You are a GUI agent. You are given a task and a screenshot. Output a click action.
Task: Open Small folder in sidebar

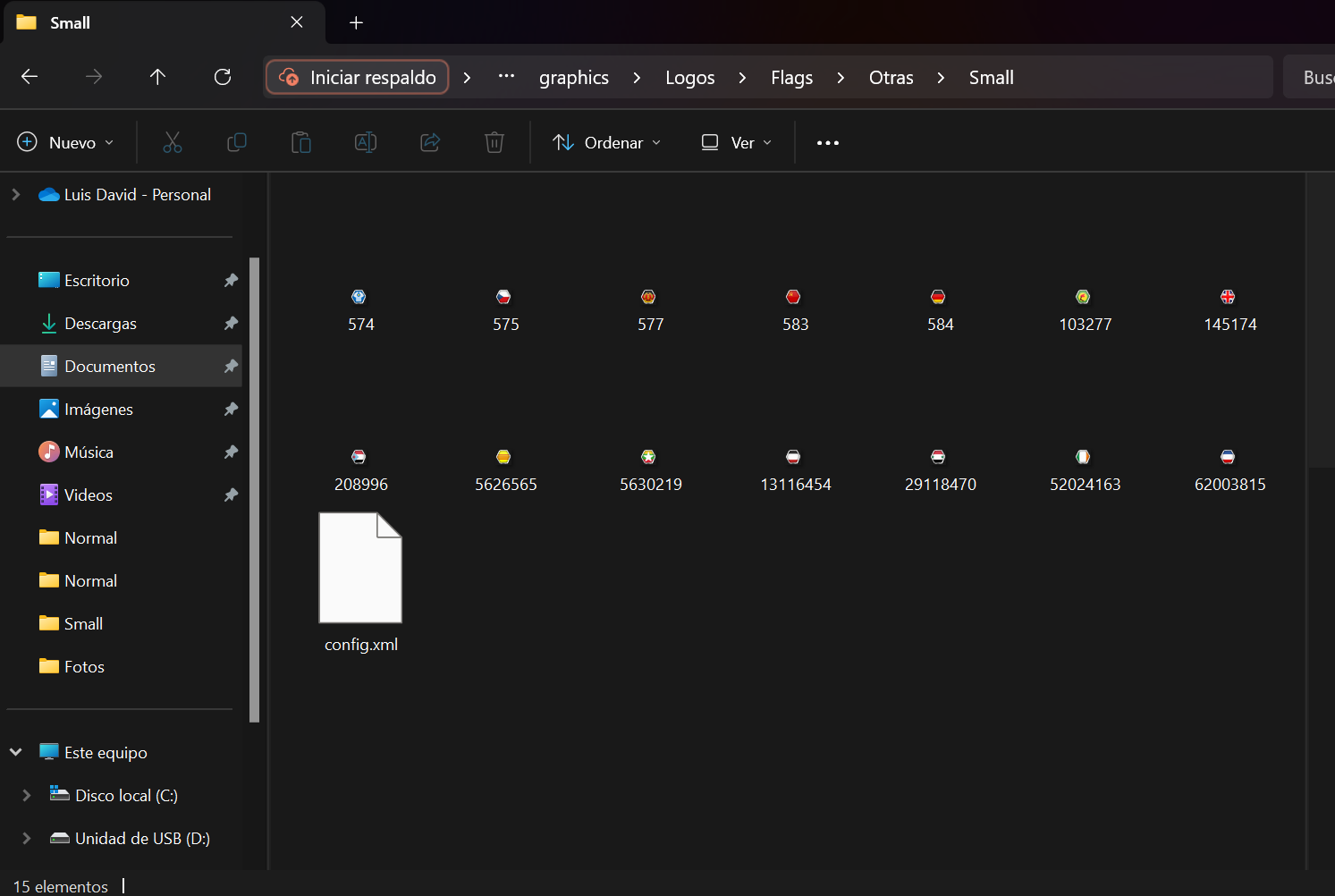(123, 623)
